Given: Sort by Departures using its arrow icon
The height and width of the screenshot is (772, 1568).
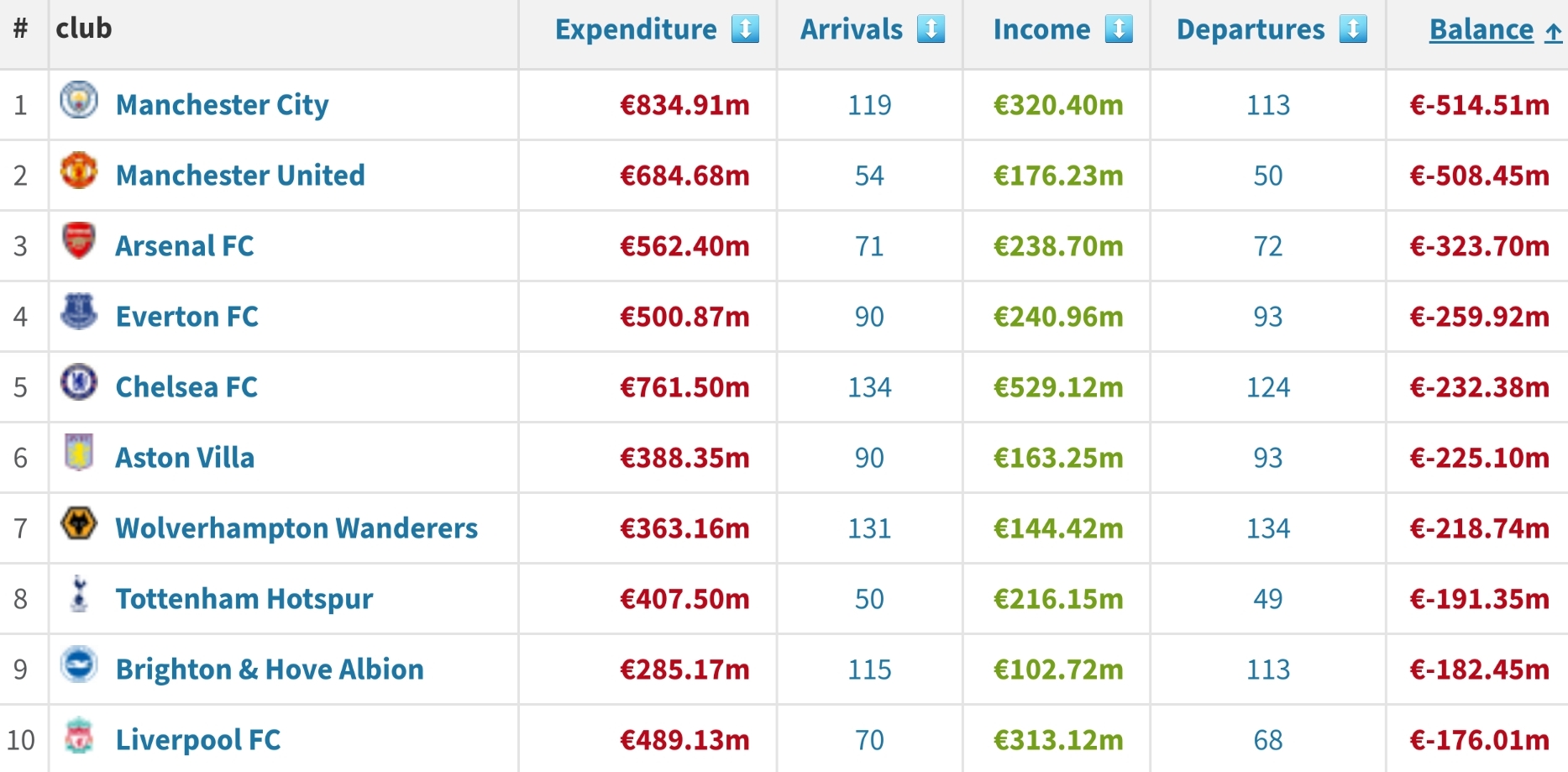Looking at the screenshot, I should coord(1353,29).
